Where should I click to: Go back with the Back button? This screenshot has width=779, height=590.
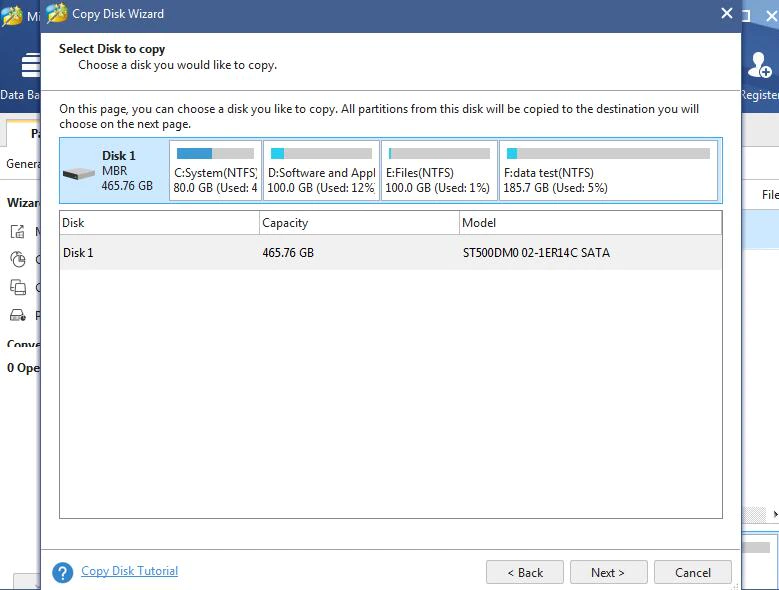click(525, 573)
